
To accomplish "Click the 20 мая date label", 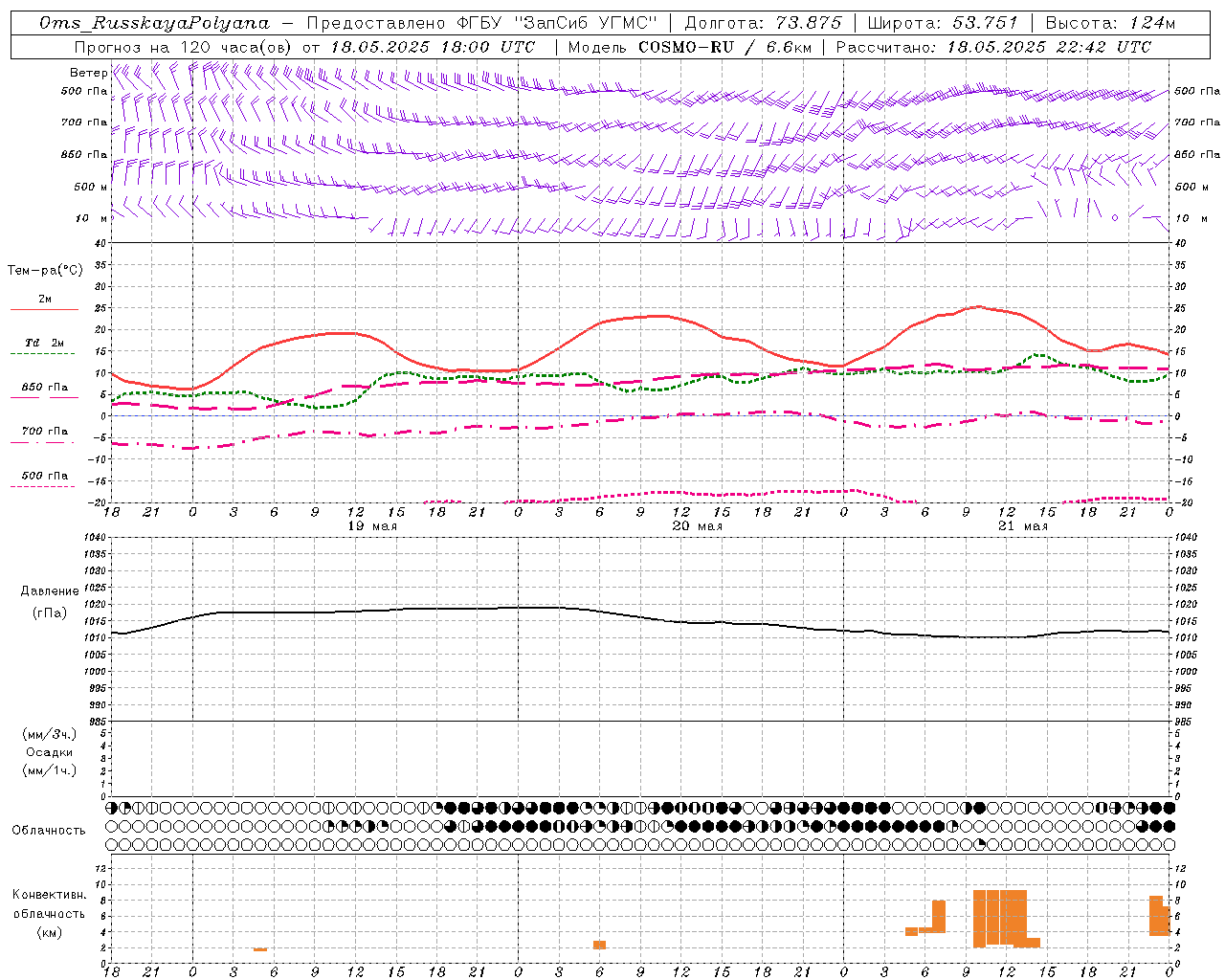I will 698,526.
